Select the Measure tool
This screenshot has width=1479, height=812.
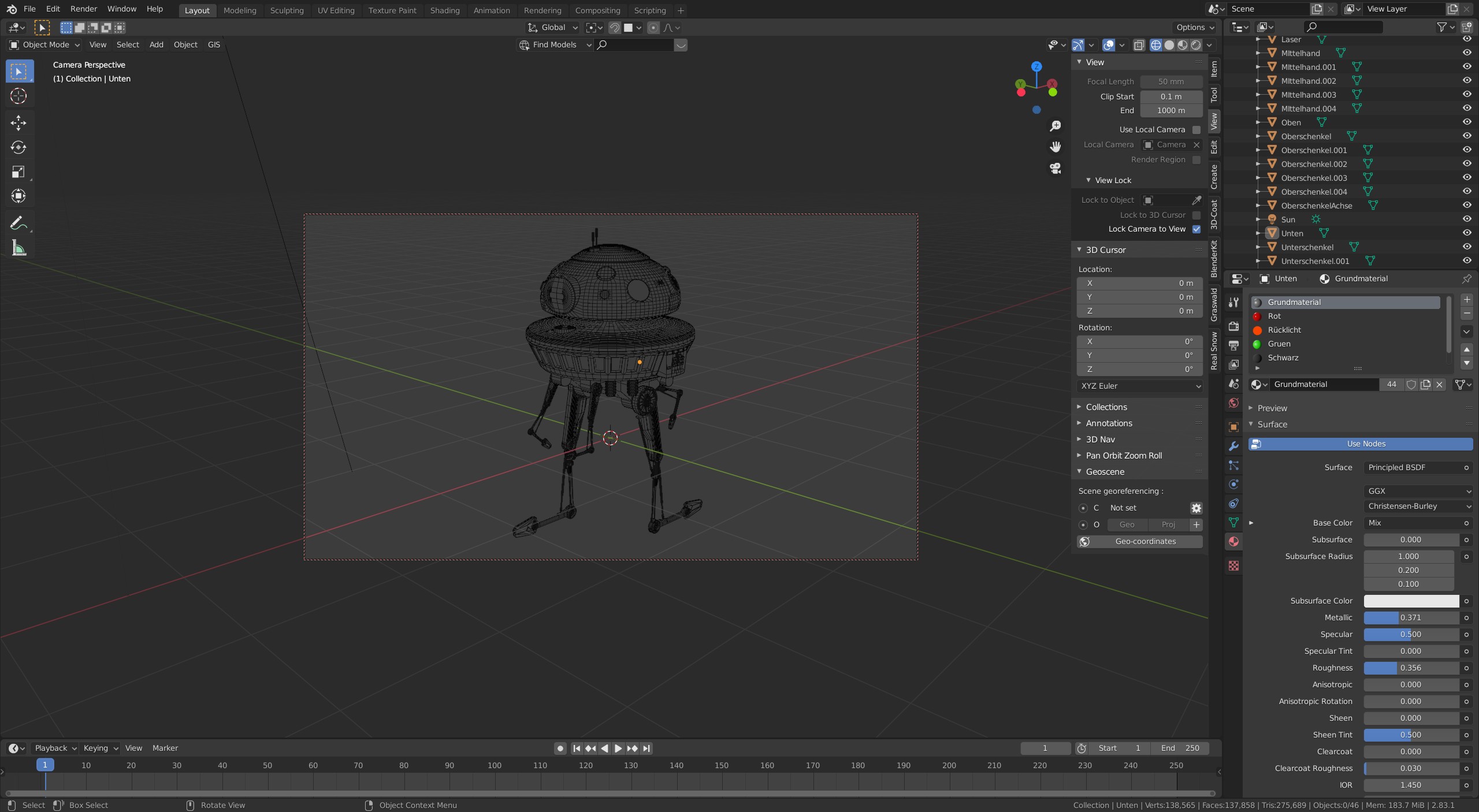click(x=18, y=248)
